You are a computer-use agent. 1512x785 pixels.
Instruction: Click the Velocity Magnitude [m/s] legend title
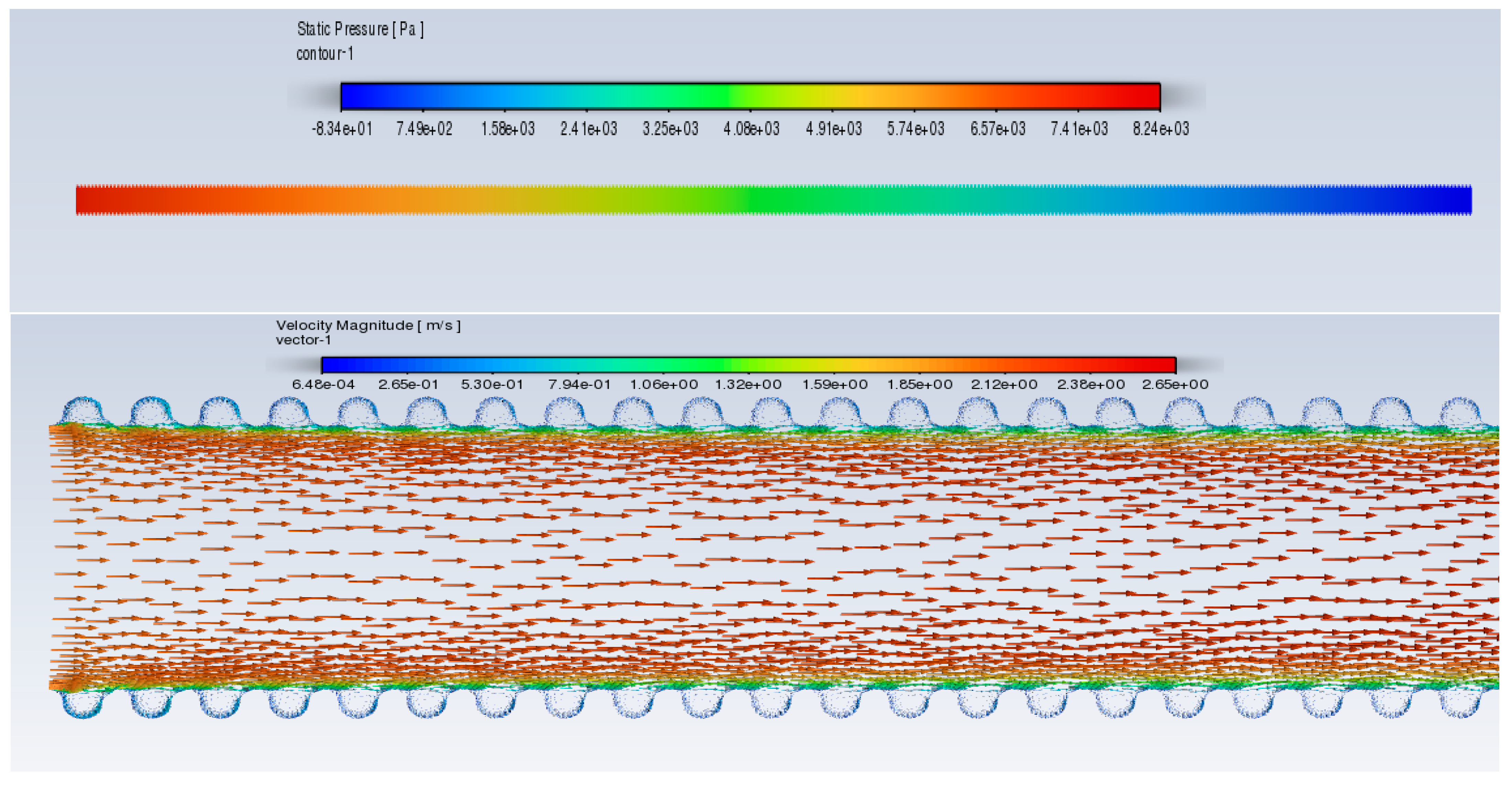368,325
